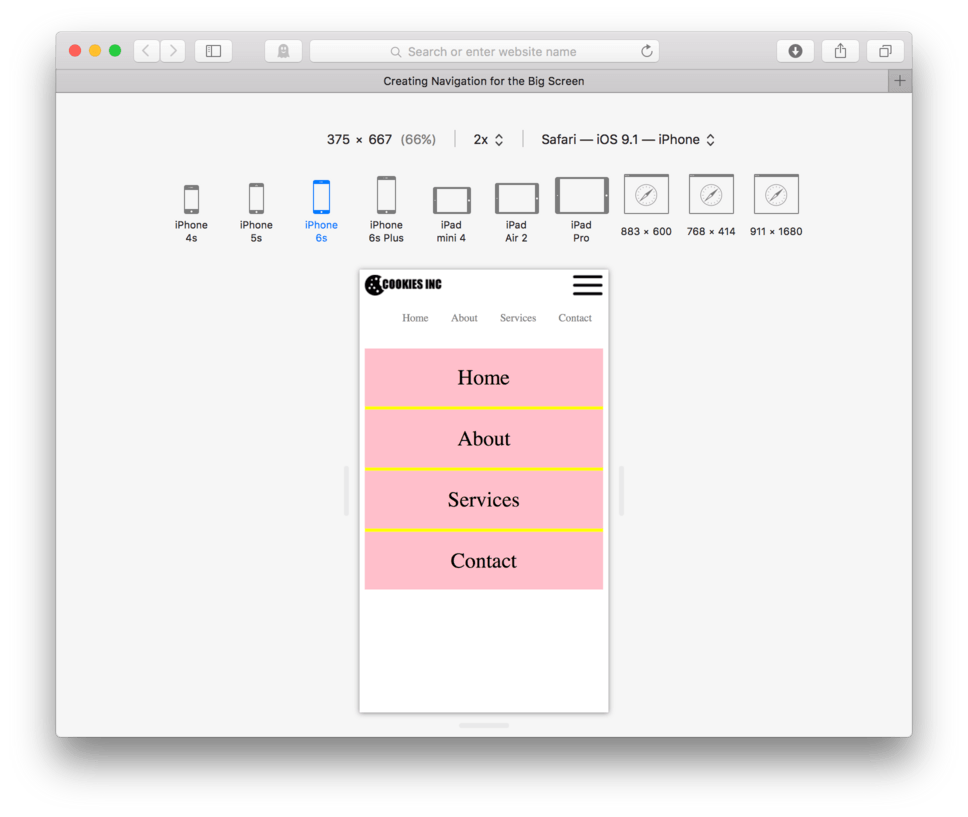This screenshot has width=968, height=817.
Task: Grab the bottom resize handle of viewport
Action: (484, 726)
